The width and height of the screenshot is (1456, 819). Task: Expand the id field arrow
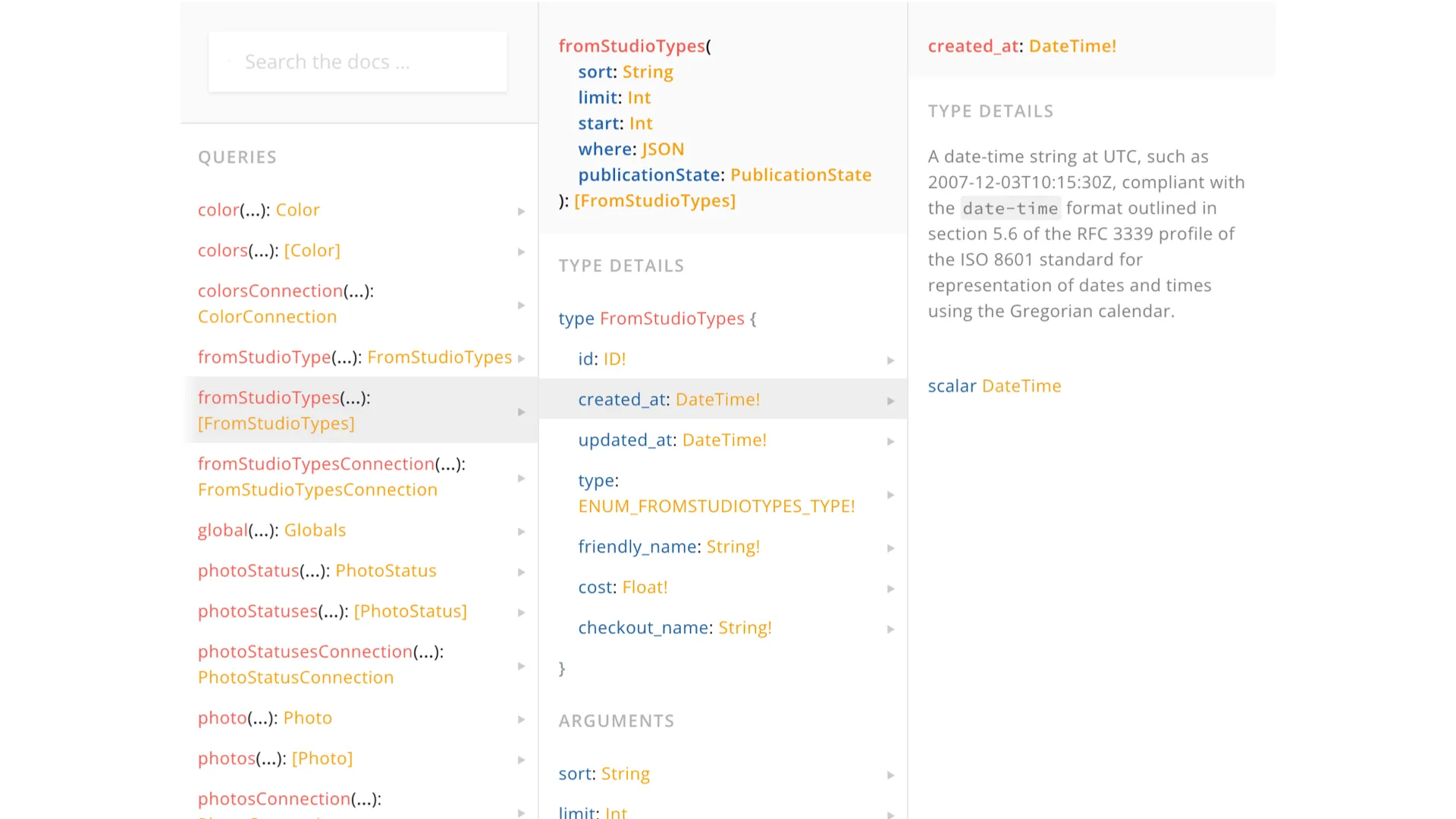click(x=890, y=361)
